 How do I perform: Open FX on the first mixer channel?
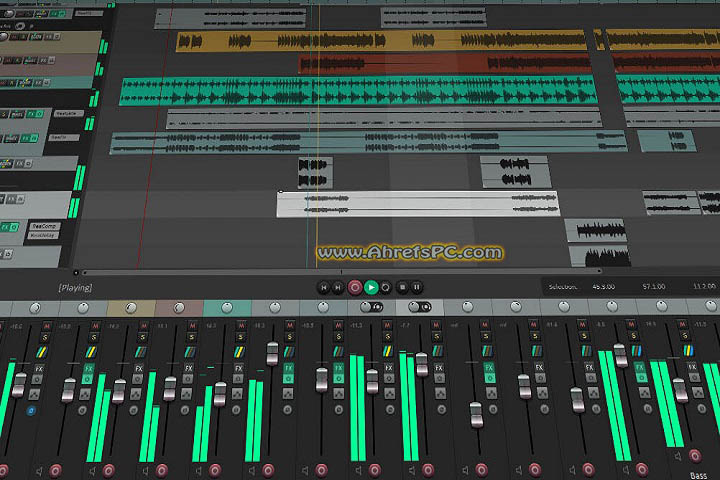point(39,370)
